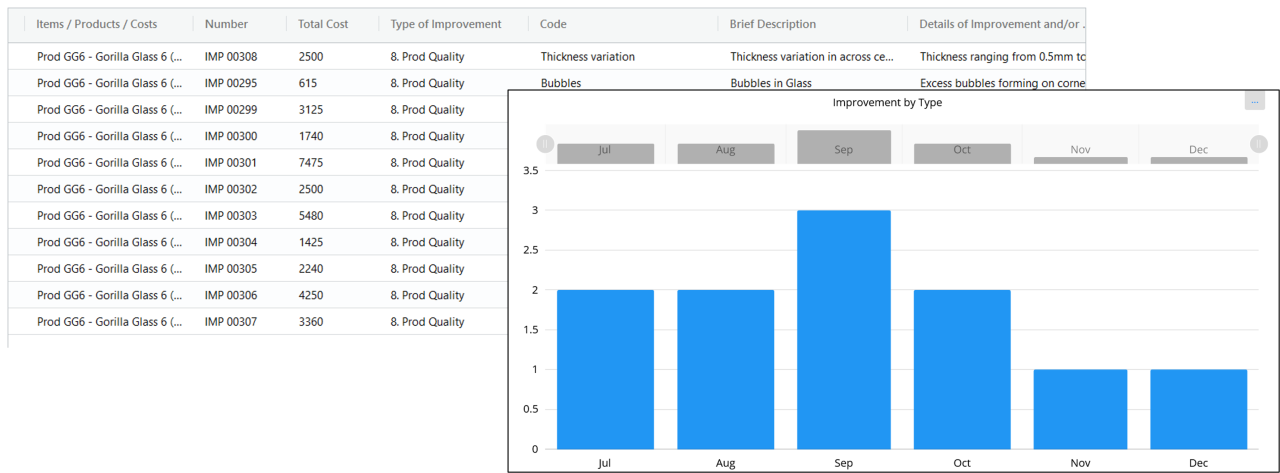Click the Jul bar in the chart
Screen dimensions: 1280x473
(x=605, y=370)
